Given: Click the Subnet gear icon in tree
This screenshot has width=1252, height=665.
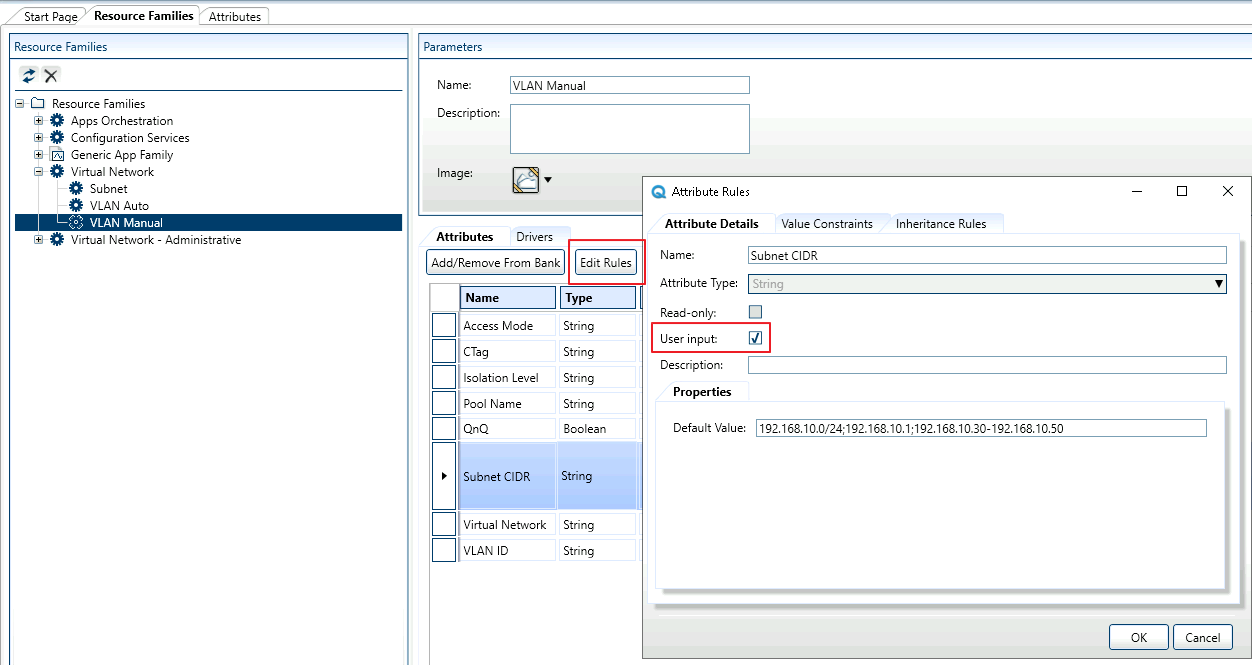Looking at the screenshot, I should 76,189.
